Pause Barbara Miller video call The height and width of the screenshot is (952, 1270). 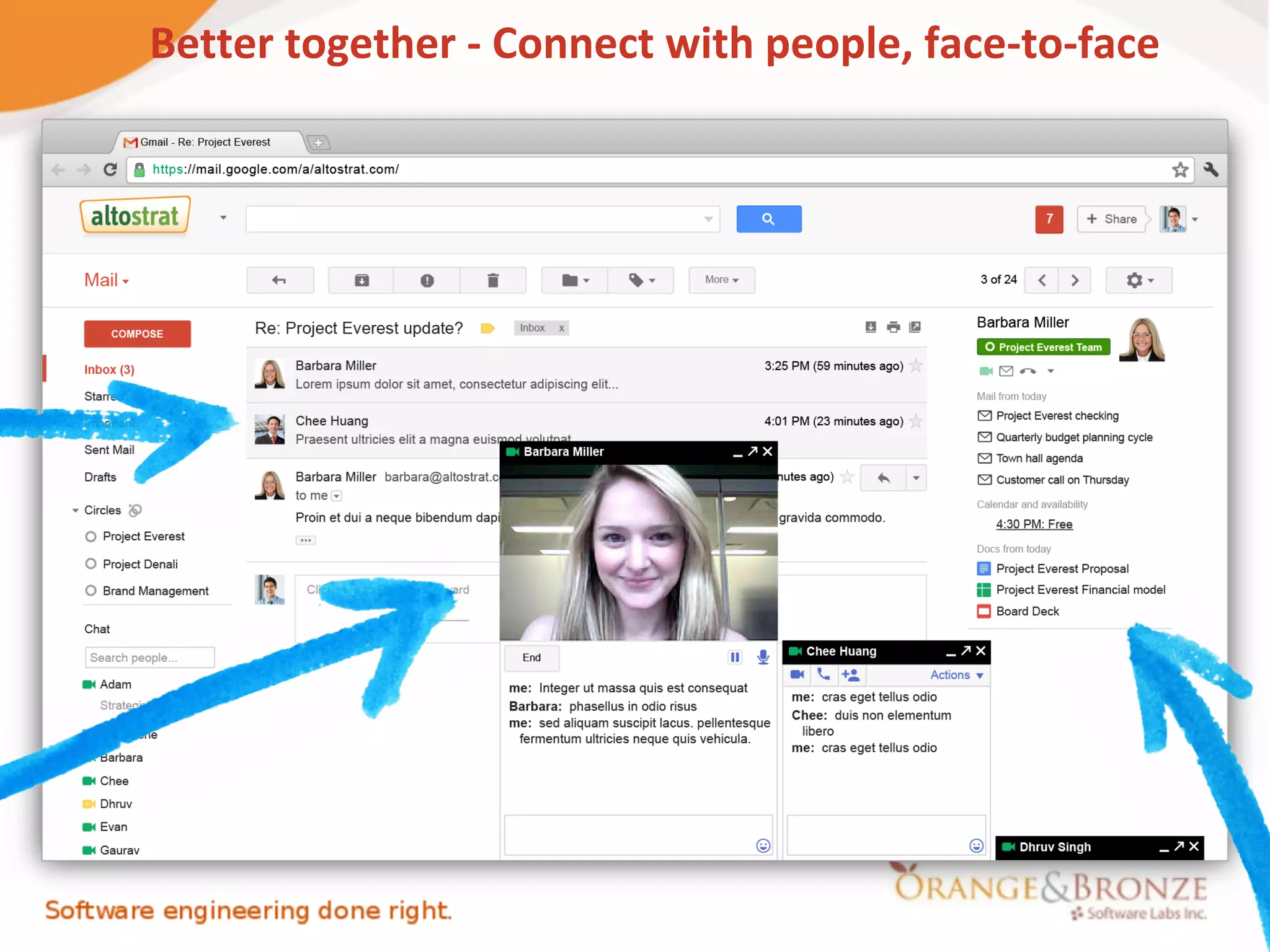pyautogui.click(x=735, y=657)
